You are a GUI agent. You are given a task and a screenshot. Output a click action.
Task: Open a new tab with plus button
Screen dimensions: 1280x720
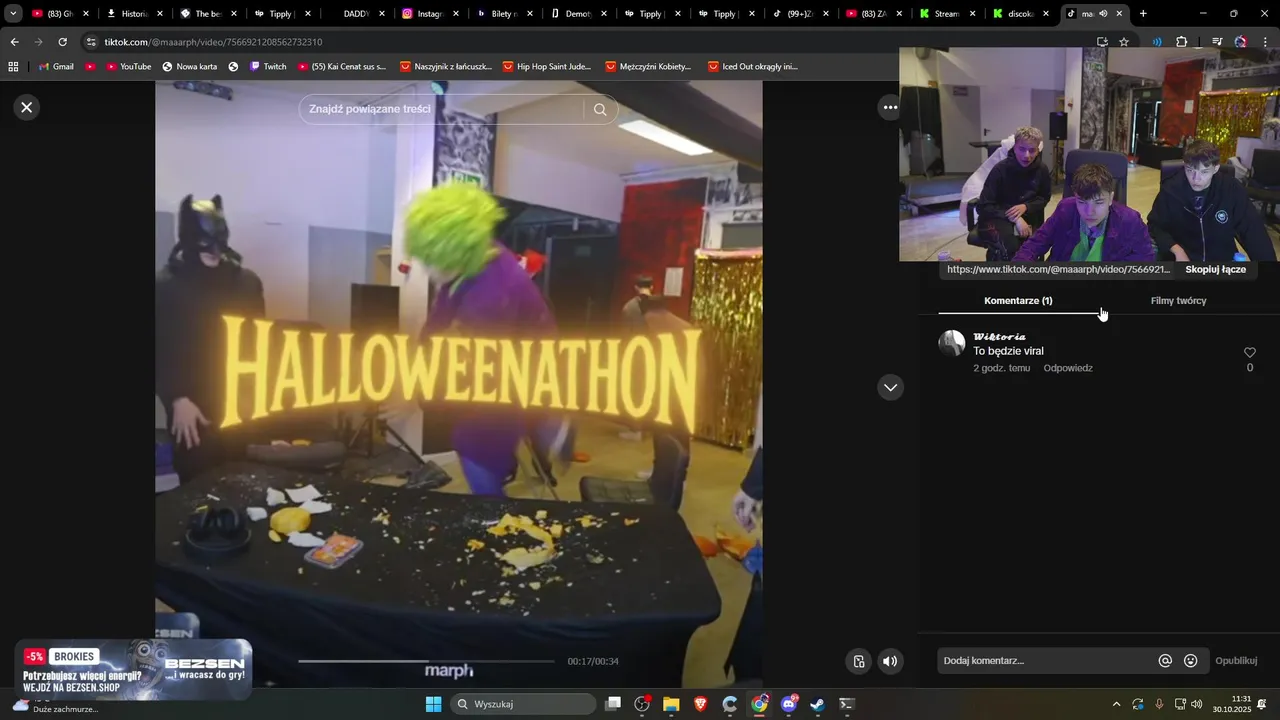tap(1143, 14)
